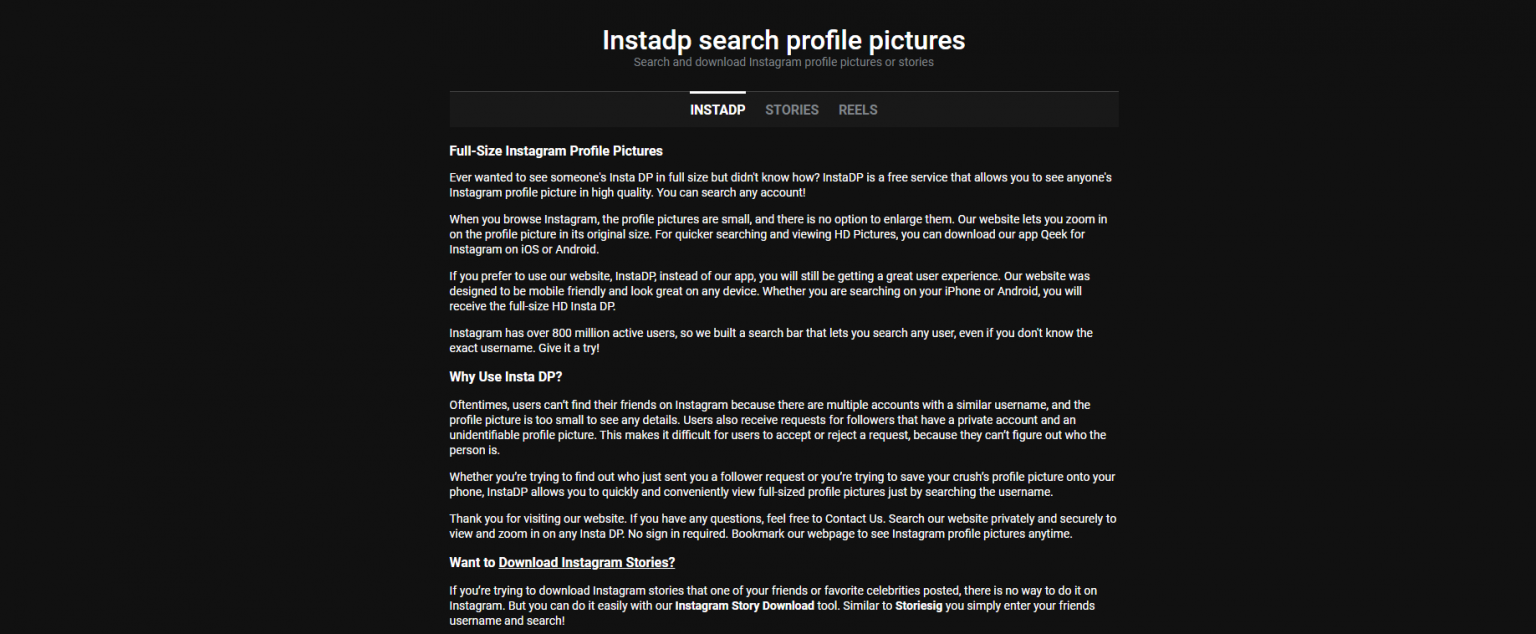Click the Full-Size Instagram Profile Pictures heading
The width and height of the screenshot is (1536, 634).
pos(556,151)
